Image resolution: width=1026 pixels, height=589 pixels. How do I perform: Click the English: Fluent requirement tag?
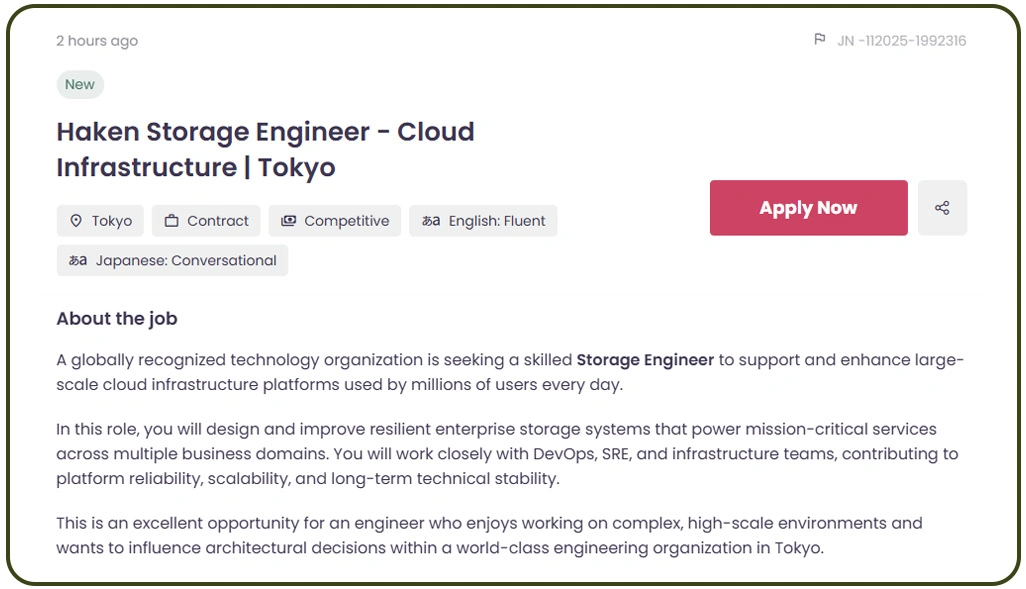pyautogui.click(x=483, y=221)
